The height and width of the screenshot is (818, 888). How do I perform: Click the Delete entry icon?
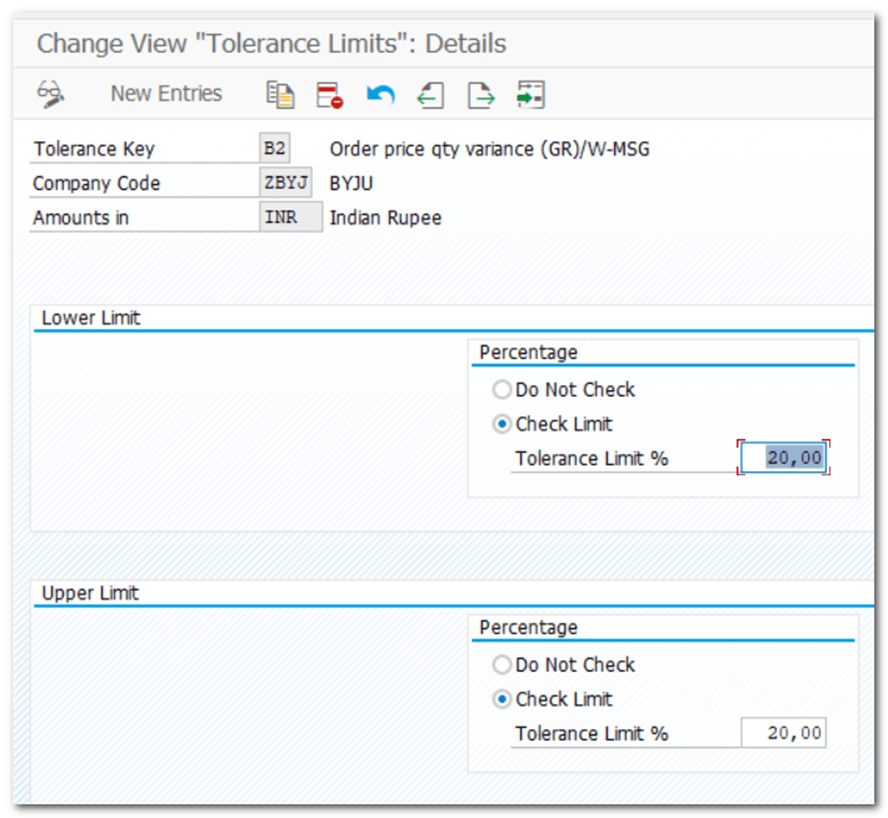point(329,95)
